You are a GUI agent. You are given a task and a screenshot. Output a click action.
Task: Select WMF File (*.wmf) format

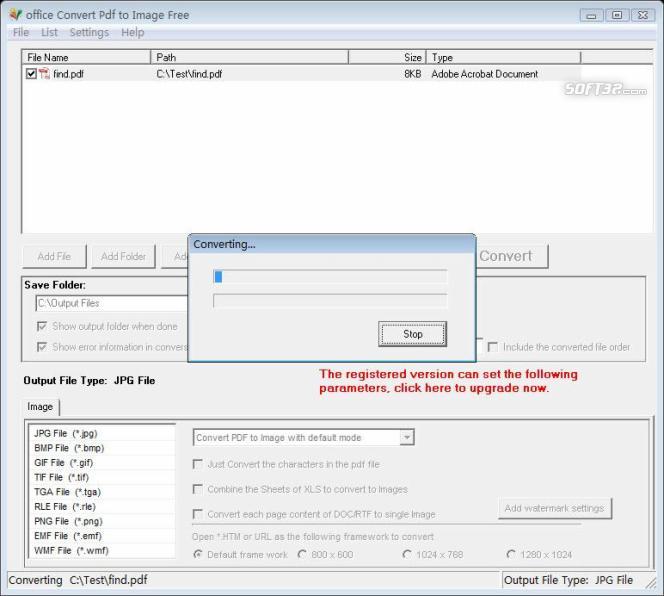point(102,550)
